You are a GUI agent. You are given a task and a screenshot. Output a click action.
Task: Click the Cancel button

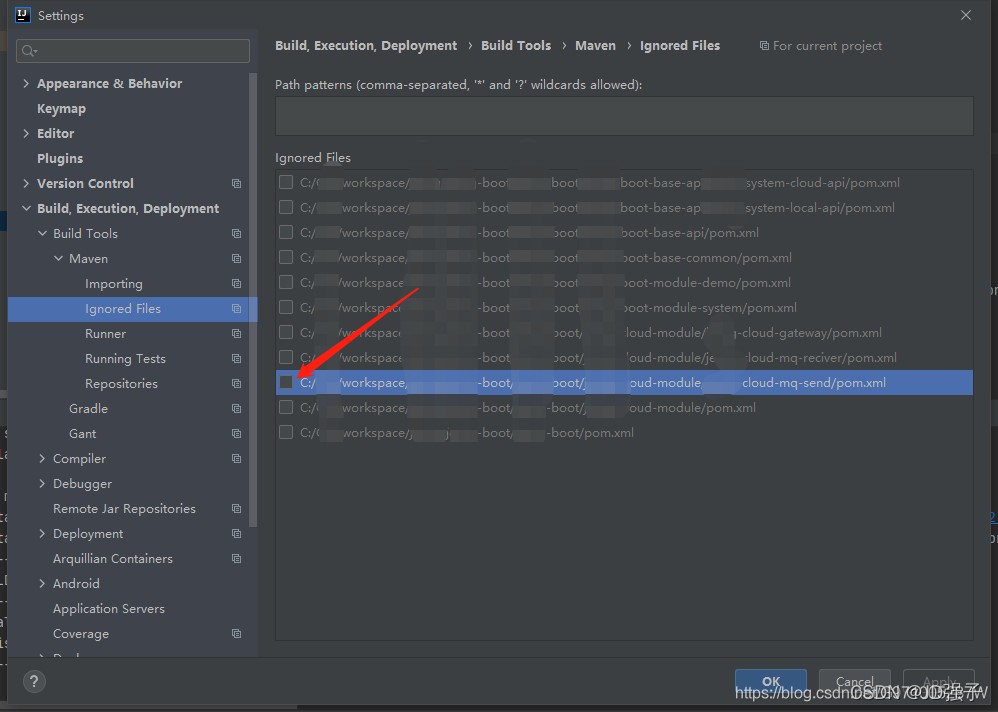pyautogui.click(x=854, y=681)
